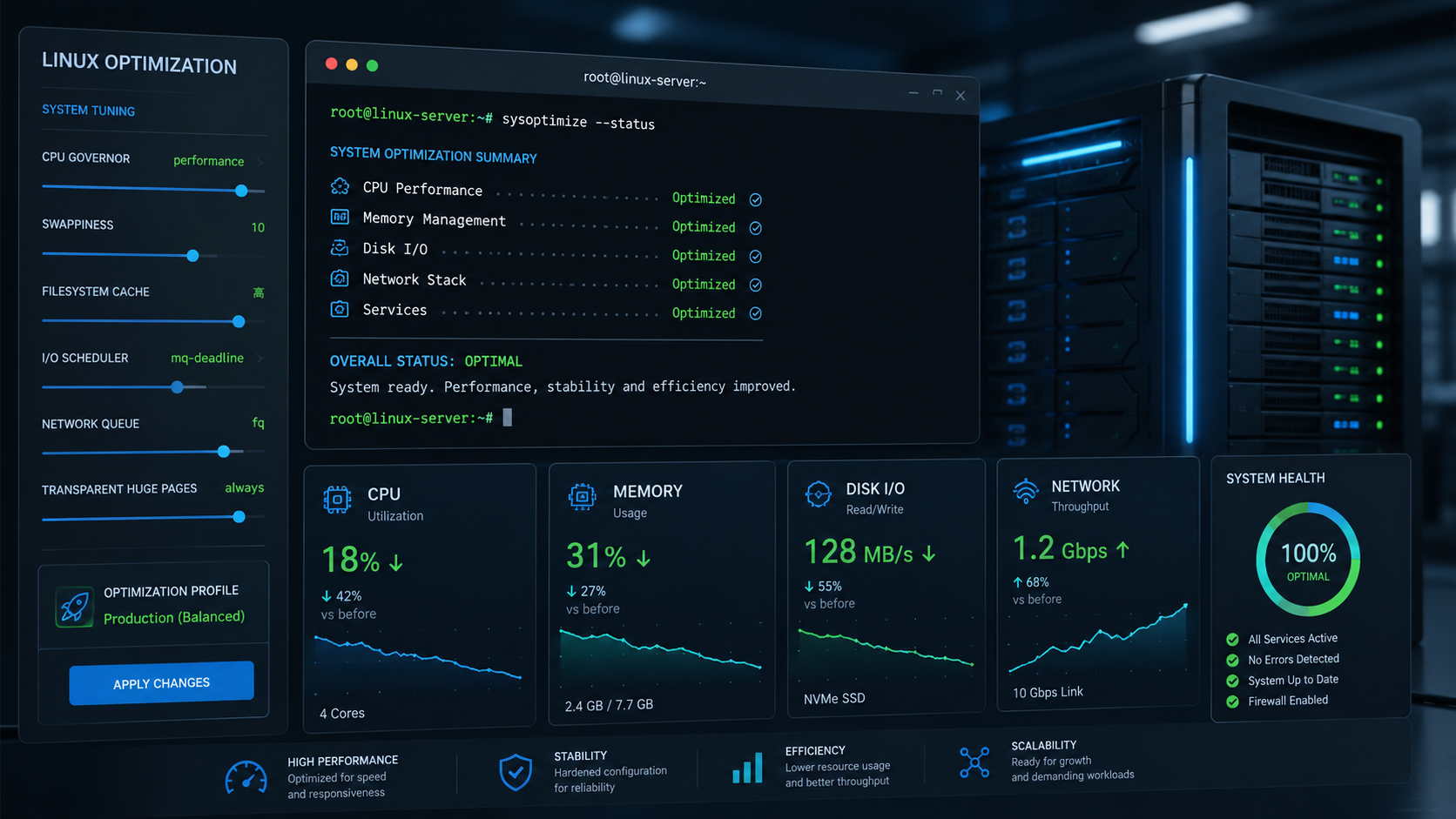Click the terminal X close icon
The height and width of the screenshot is (819, 1456).
961,96
